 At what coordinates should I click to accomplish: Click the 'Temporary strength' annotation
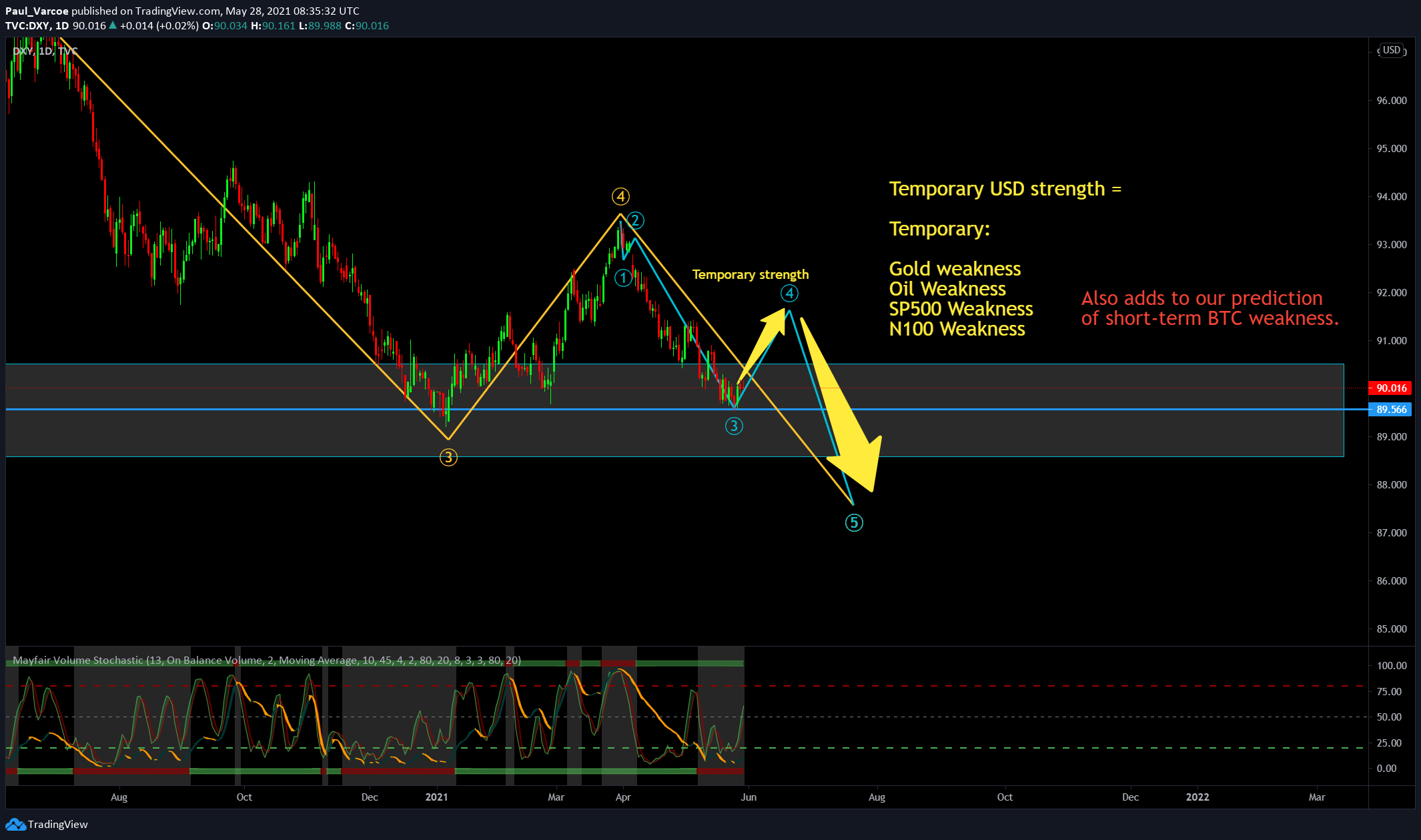pos(751,274)
